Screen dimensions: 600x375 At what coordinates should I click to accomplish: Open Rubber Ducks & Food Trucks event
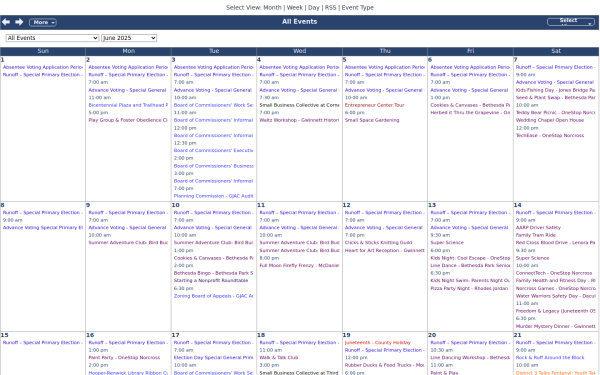coord(384,365)
